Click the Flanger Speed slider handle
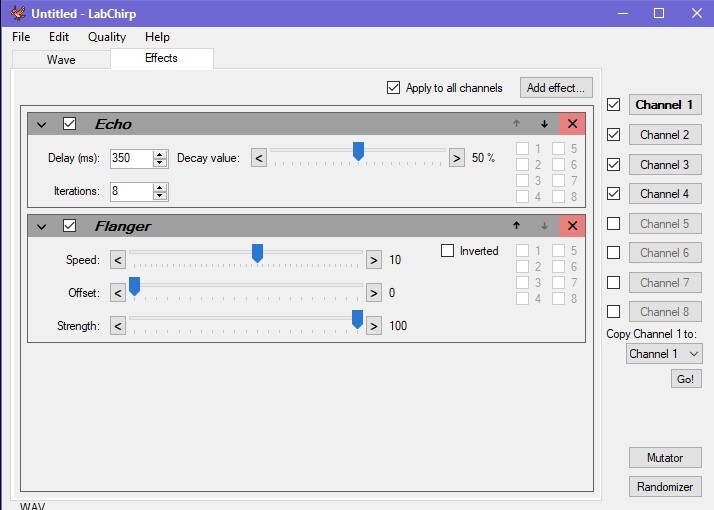 pyautogui.click(x=257, y=253)
